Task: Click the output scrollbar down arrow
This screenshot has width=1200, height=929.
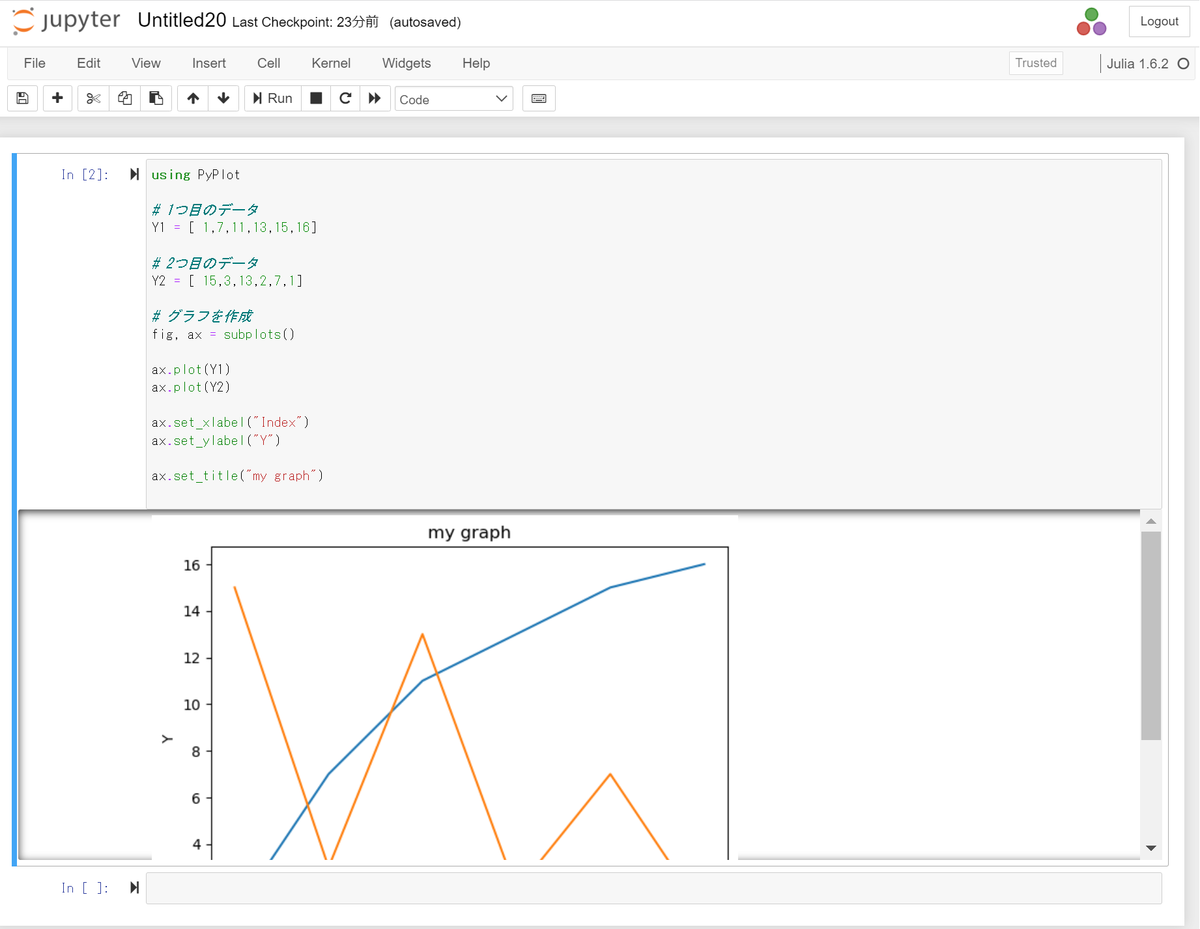Action: [x=1151, y=848]
